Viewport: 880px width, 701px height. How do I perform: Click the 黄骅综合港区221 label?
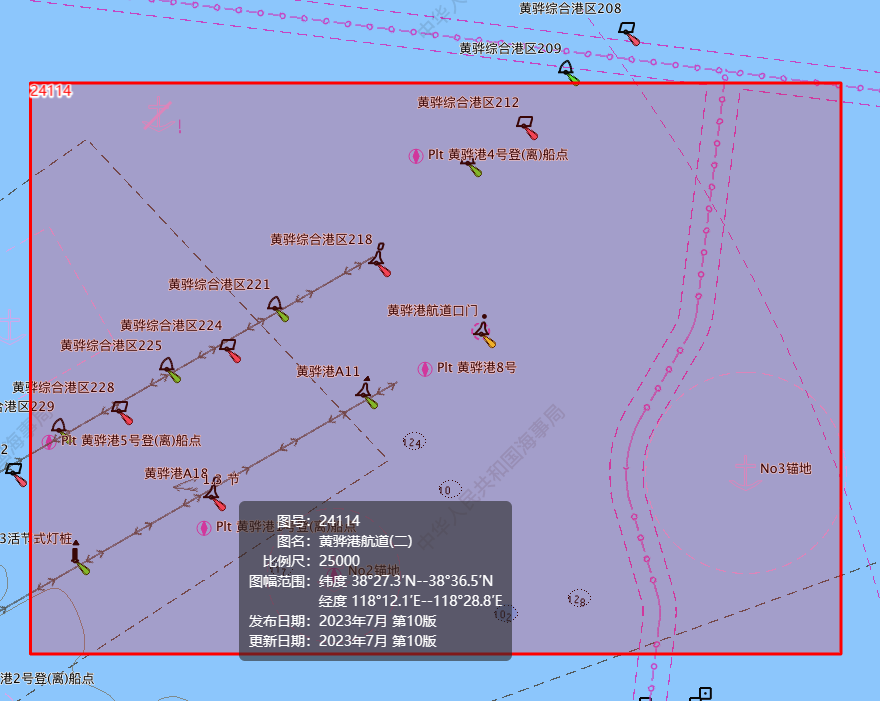tap(219, 285)
